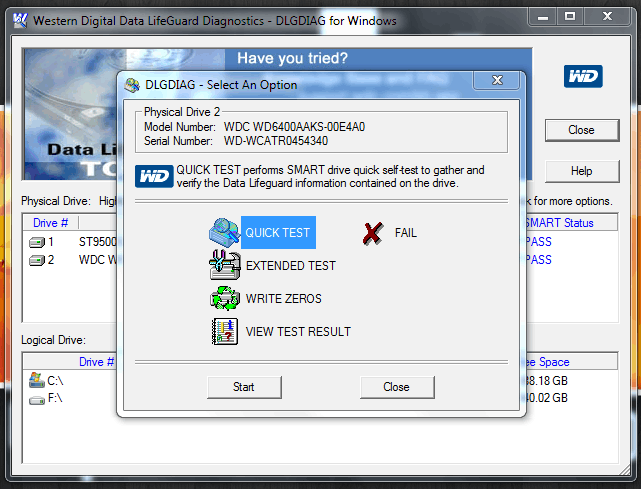This screenshot has width=641, height=489.
Task: Close the DLGDIAG dialog with X
Action: click(497, 80)
